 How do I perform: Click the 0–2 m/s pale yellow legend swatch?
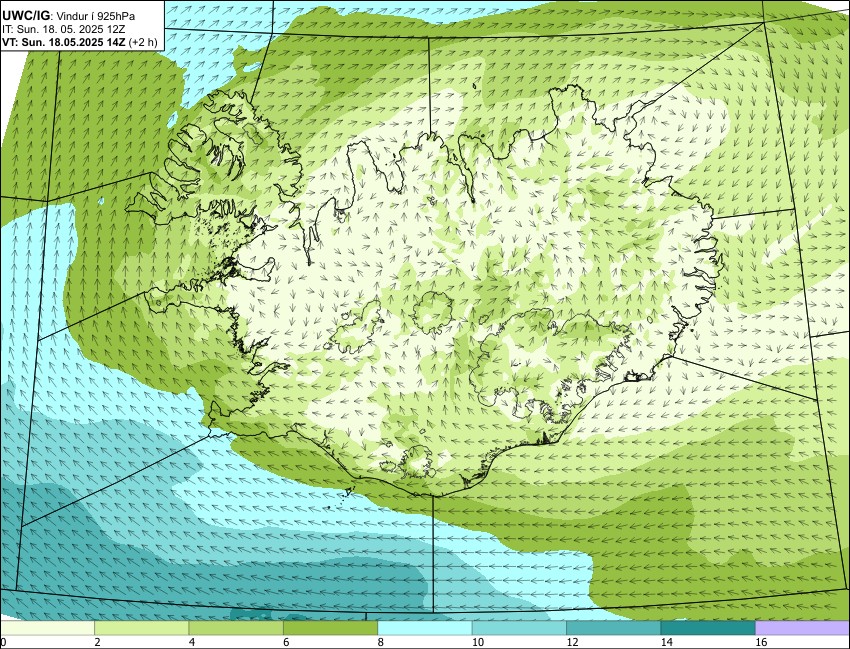point(48,628)
